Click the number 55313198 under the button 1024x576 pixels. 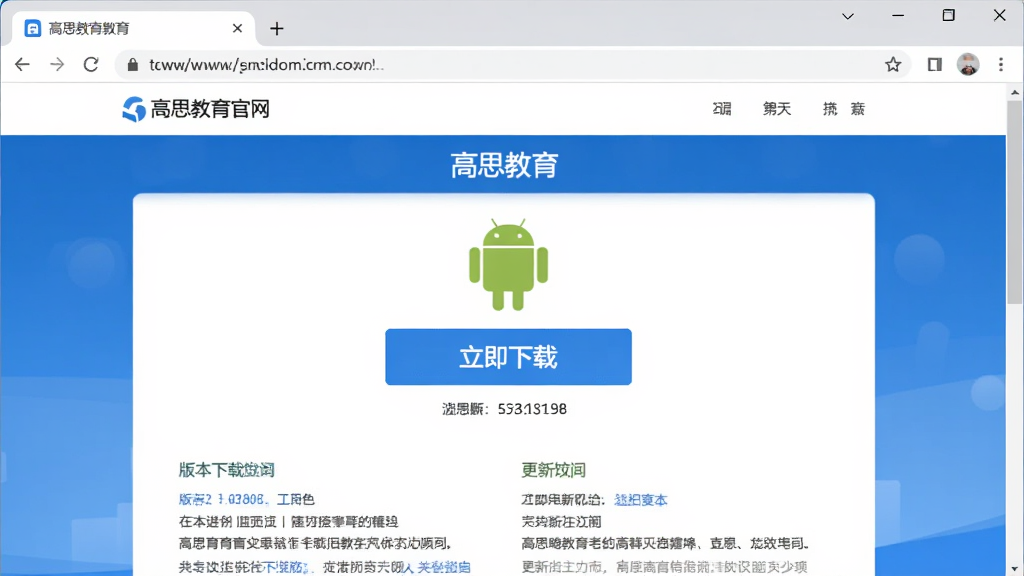532,409
